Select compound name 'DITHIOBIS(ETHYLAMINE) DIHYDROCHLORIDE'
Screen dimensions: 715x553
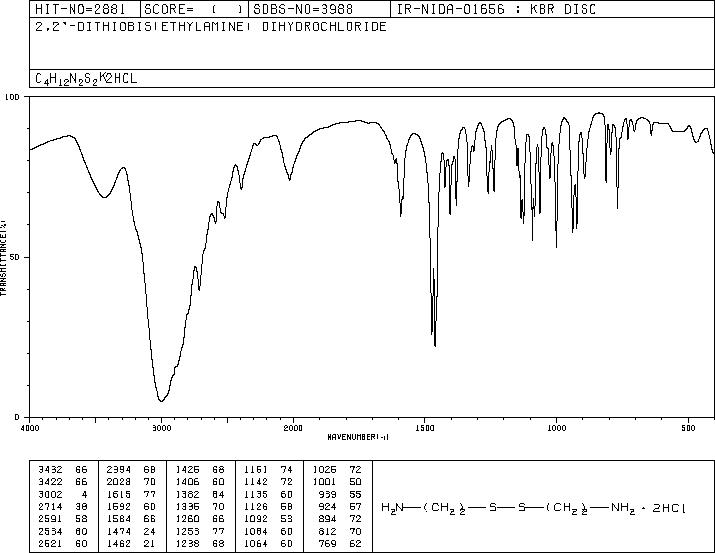pyautogui.click(x=232, y=27)
